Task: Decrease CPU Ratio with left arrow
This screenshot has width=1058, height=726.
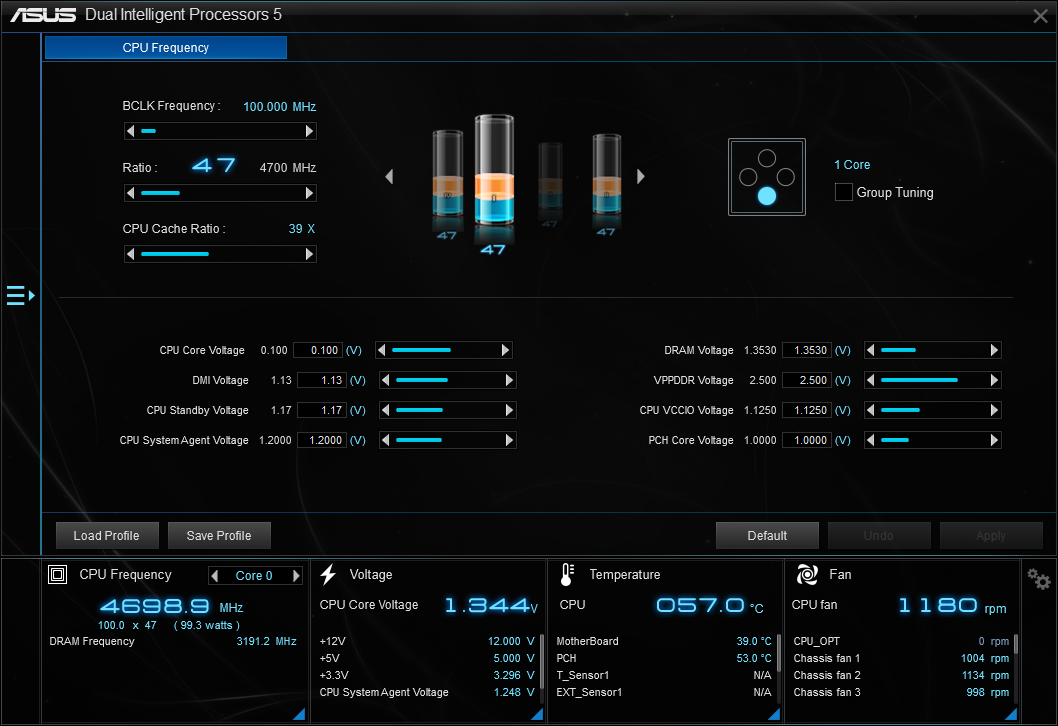Action: tap(130, 193)
